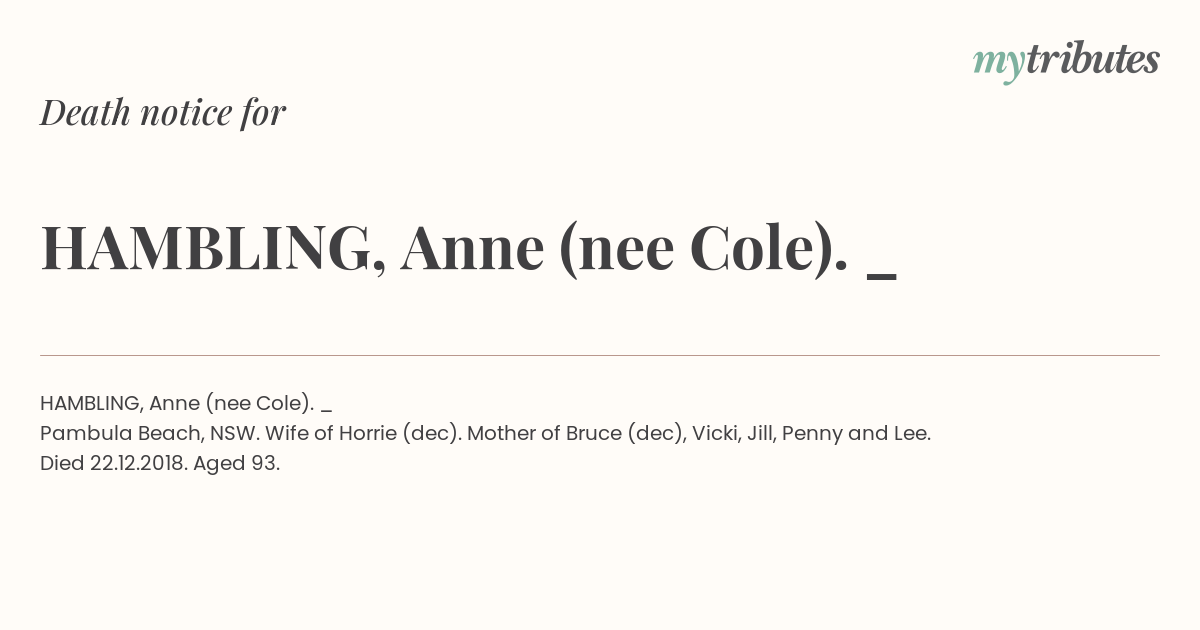
Task: Click the name "Penny" in the notice
Action: click(x=812, y=434)
